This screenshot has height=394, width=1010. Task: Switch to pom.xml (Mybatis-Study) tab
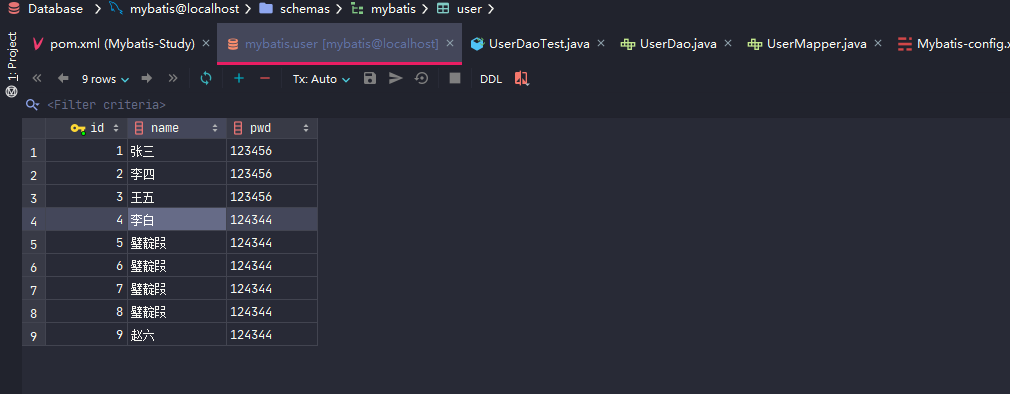122,44
